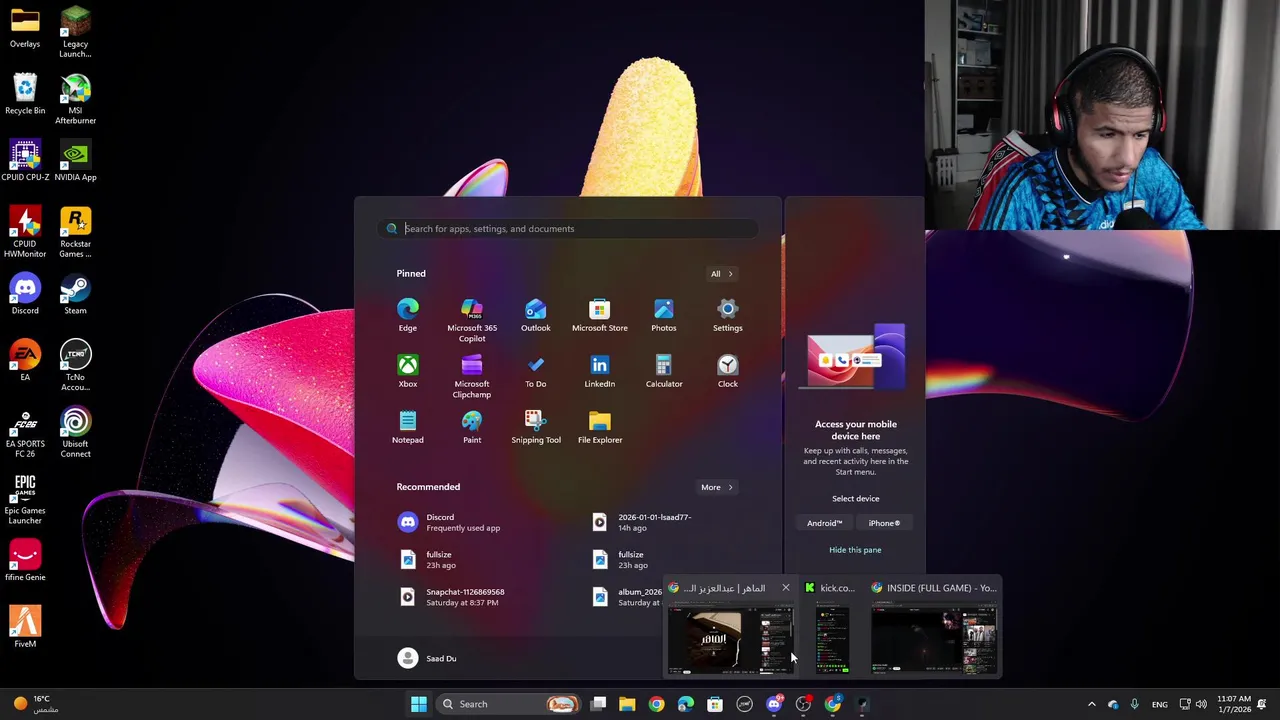Click the microphone tray icon

1134,704
